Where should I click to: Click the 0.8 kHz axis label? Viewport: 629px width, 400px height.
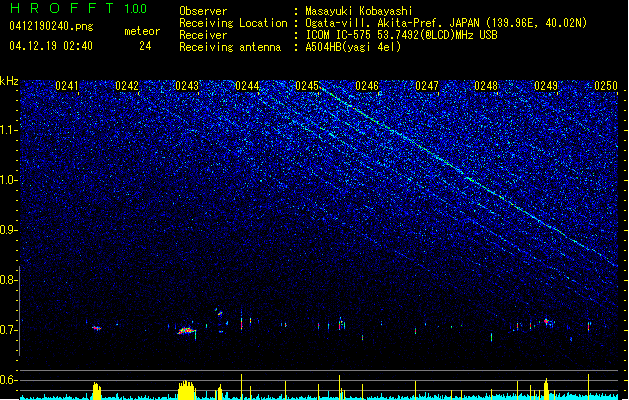[9, 280]
